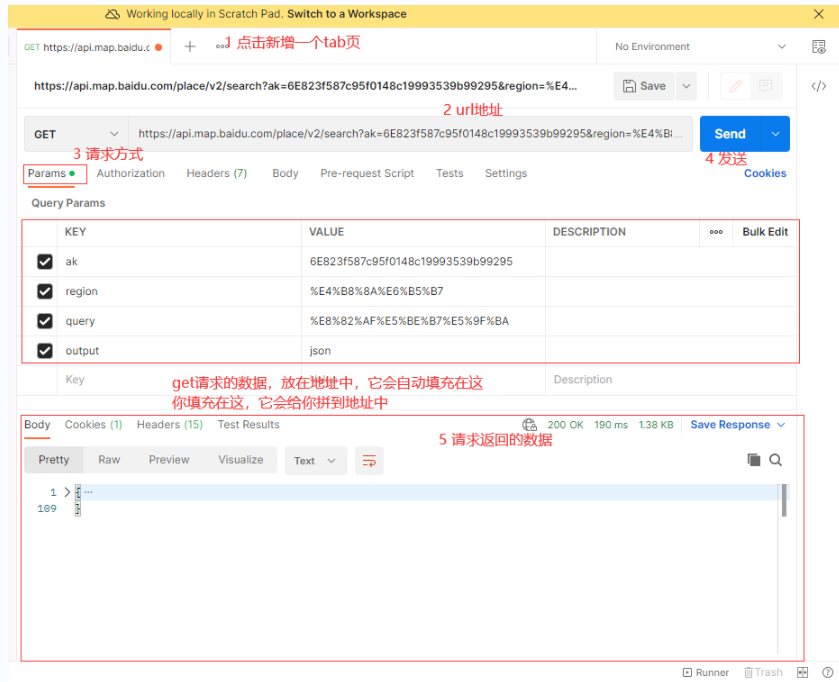The width and height of the screenshot is (839, 682).
Task: Open the Send button dropdown arrow
Action: (775, 134)
